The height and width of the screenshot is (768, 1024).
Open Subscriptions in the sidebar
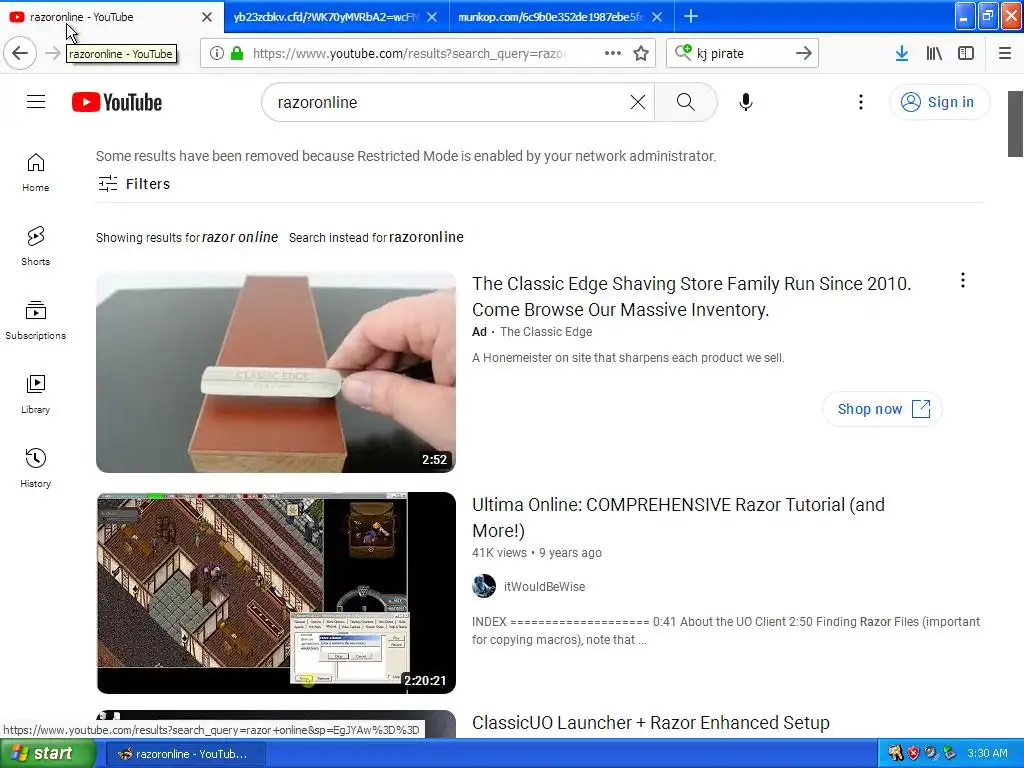[x=35, y=320]
